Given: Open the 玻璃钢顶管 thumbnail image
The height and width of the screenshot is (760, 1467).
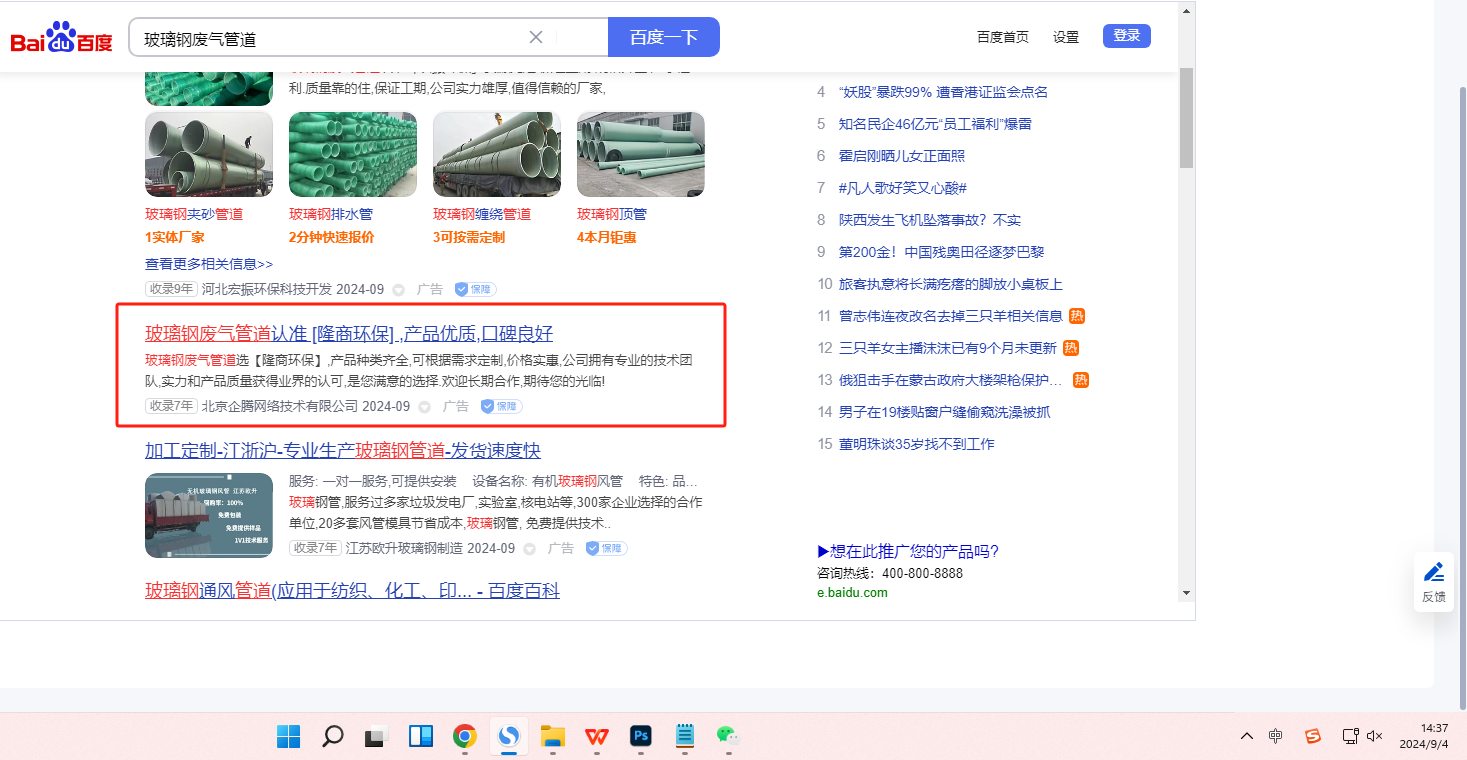Looking at the screenshot, I should click(x=641, y=154).
